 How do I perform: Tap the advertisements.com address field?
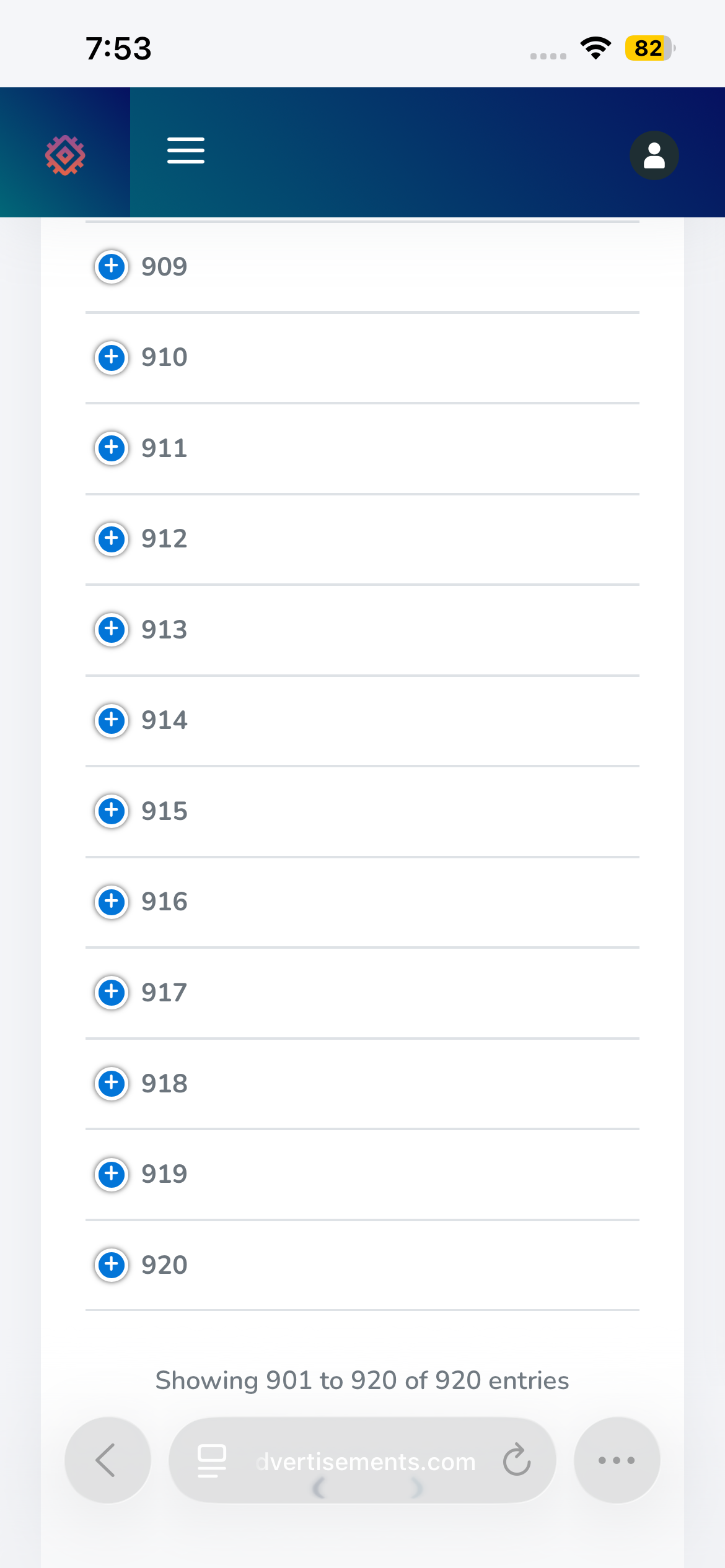pos(362,1460)
